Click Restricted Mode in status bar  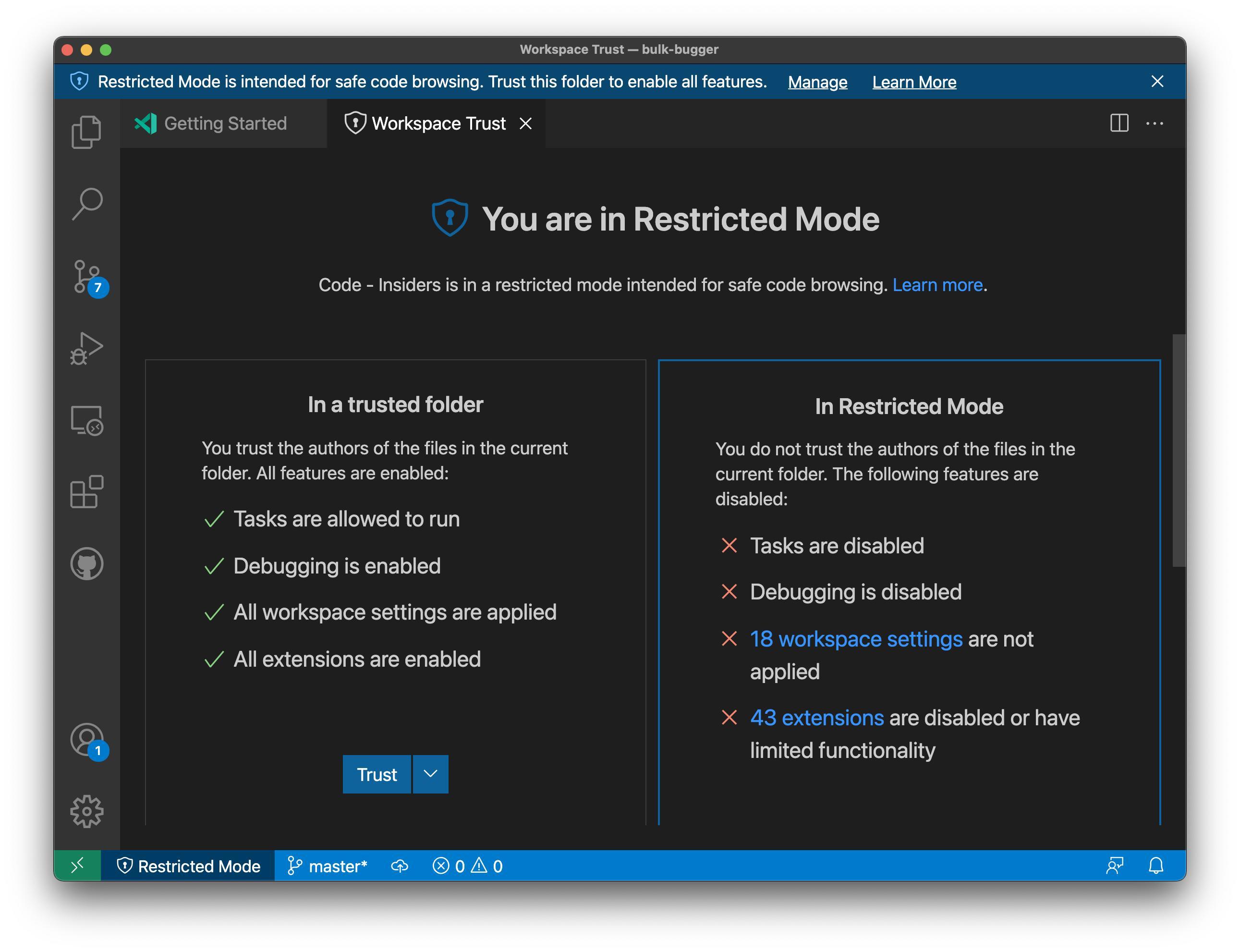coord(188,865)
